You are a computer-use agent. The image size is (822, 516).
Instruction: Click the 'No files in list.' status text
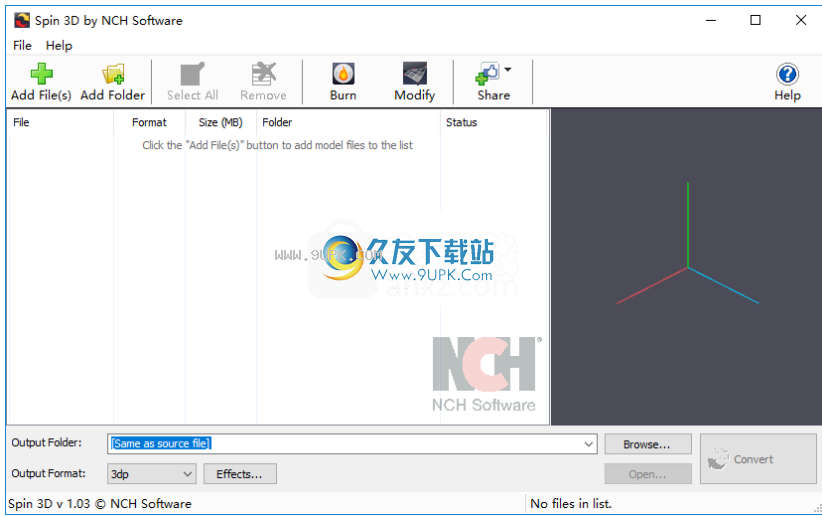[571, 504]
